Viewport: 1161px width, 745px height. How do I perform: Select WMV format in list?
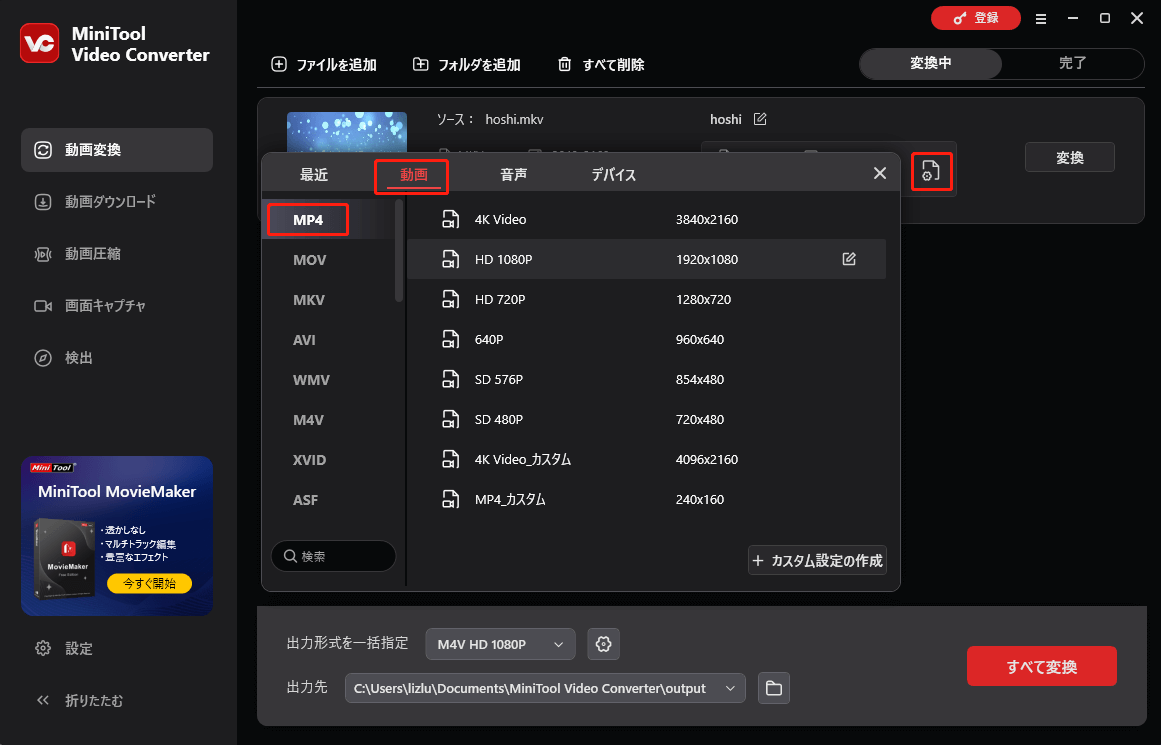(x=311, y=380)
